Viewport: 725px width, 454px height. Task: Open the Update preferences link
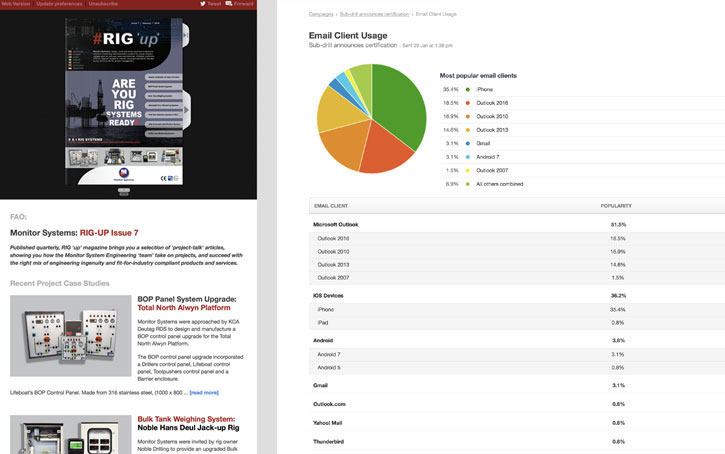tap(59, 4)
